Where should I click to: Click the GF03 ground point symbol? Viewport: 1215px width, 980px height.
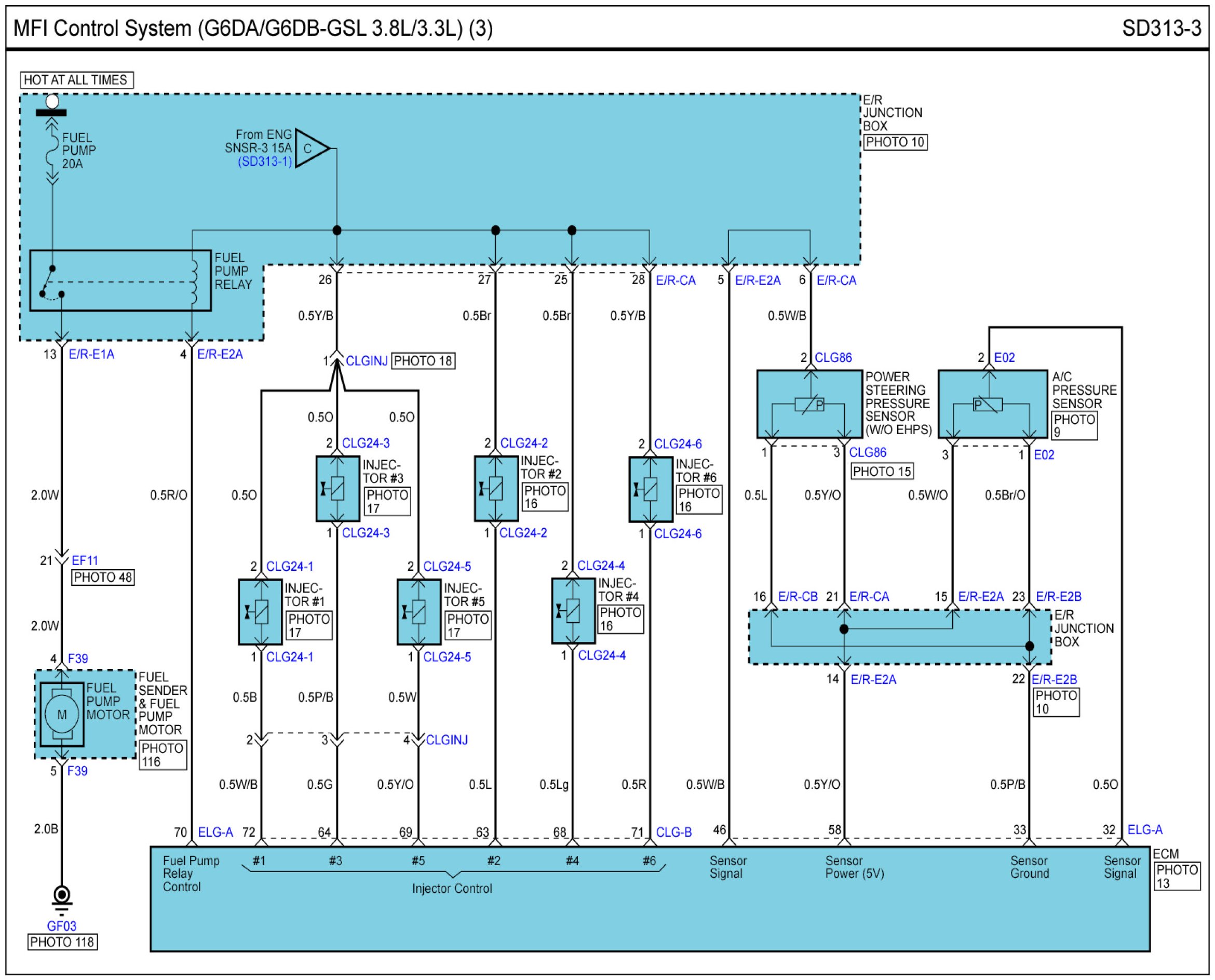pos(61,896)
